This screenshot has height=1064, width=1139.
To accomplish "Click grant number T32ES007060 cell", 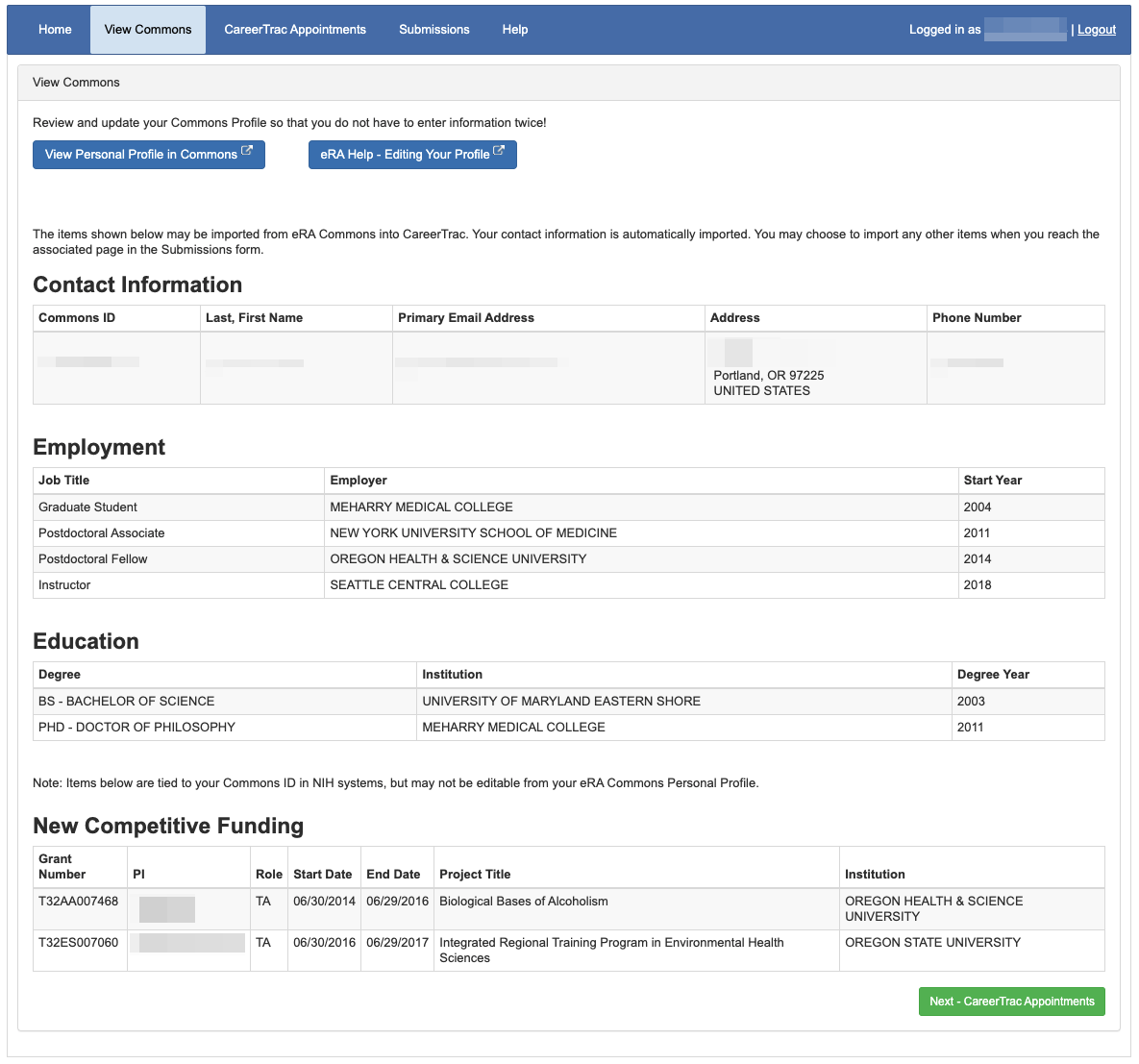I will click(x=79, y=943).
